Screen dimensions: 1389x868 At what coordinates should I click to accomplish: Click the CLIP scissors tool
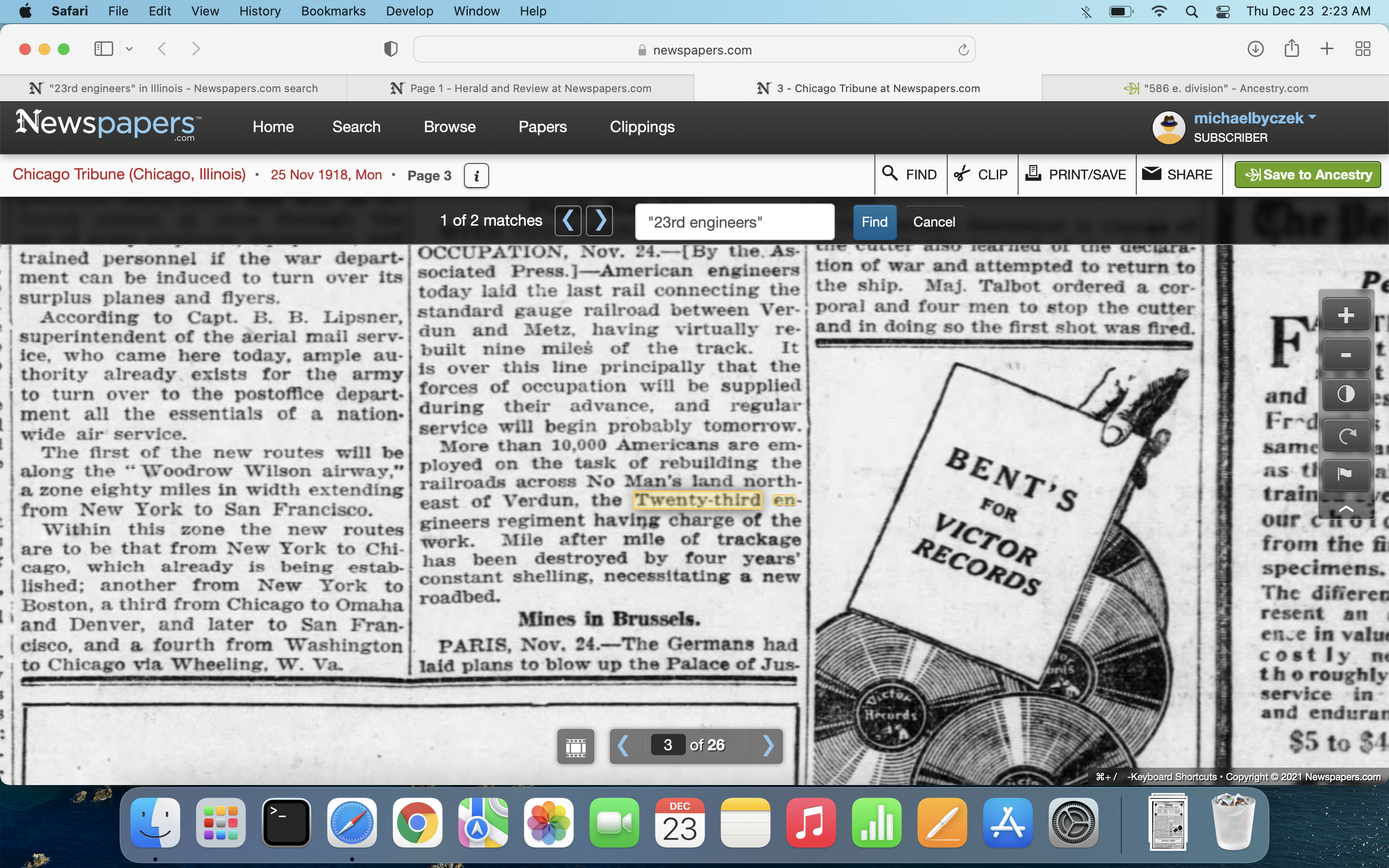click(x=981, y=175)
